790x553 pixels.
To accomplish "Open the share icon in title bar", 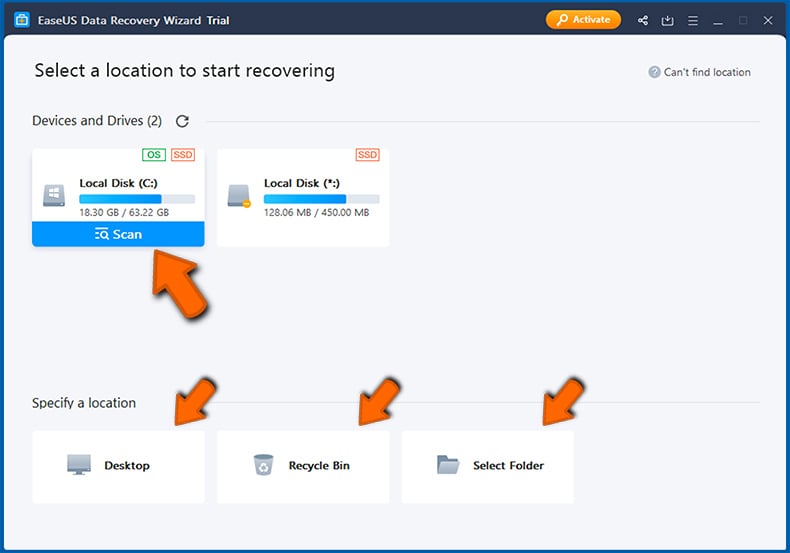I will [x=643, y=21].
